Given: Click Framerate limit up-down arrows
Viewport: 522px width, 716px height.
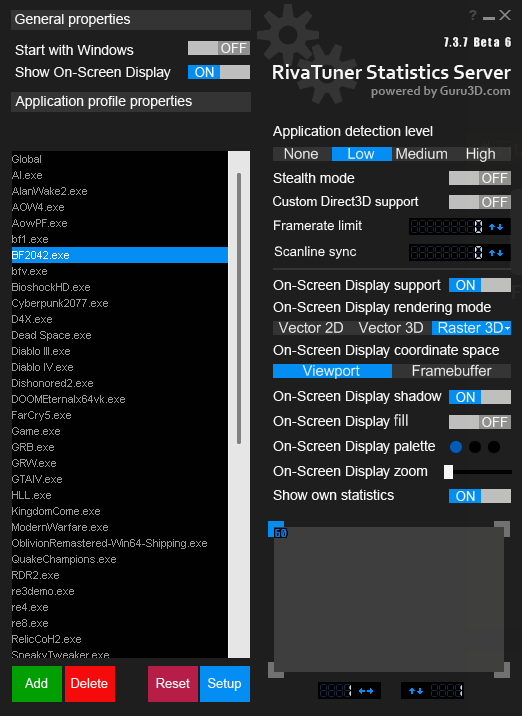Looking at the screenshot, I should pyautogui.click(x=496, y=226).
